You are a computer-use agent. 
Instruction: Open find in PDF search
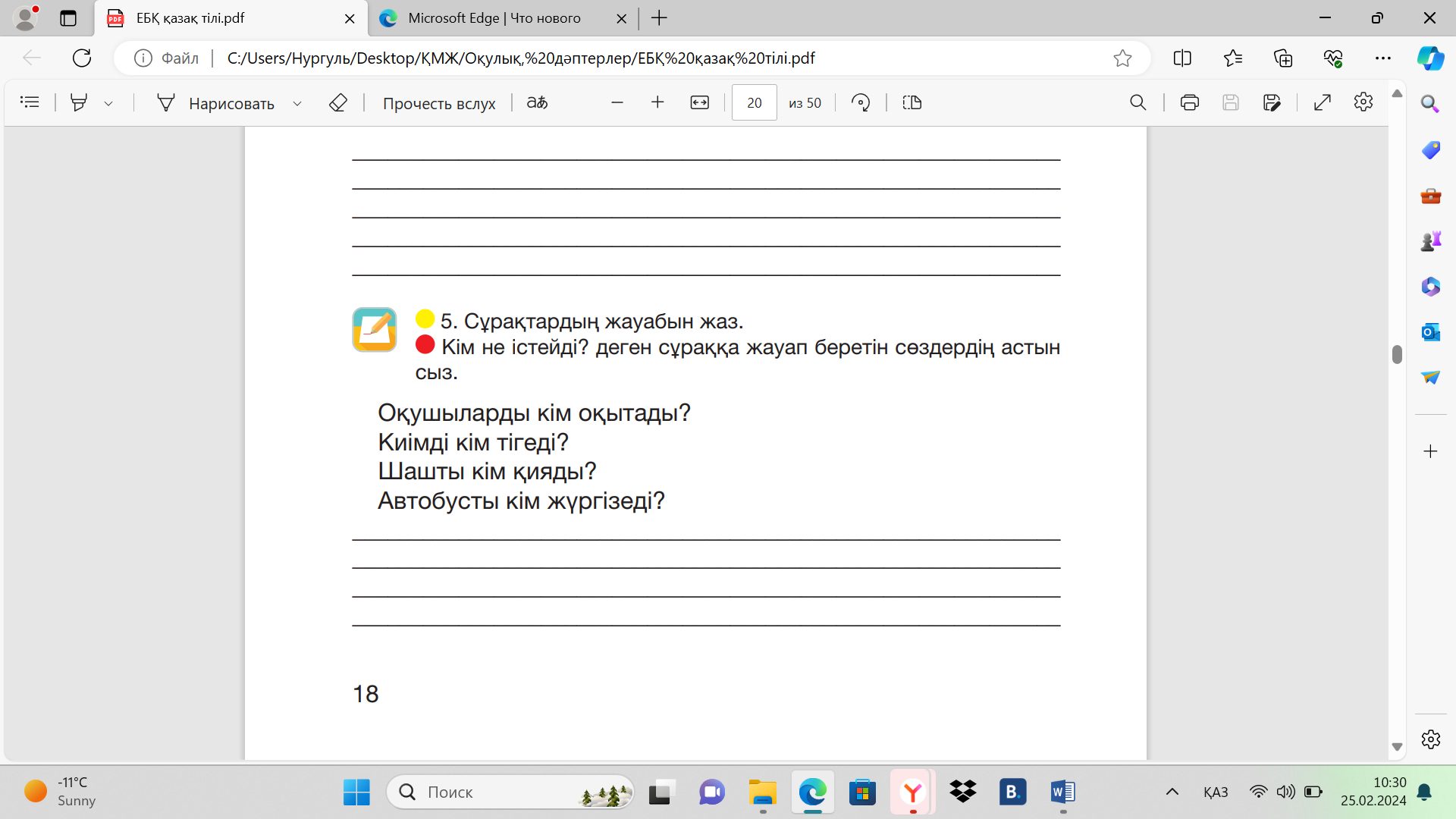[1137, 102]
